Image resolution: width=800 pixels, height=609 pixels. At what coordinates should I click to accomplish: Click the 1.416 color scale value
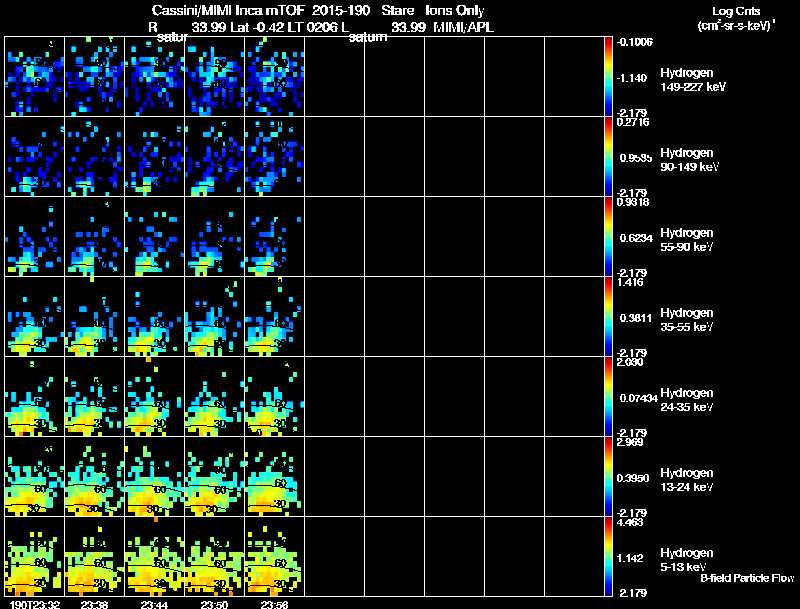click(x=630, y=283)
